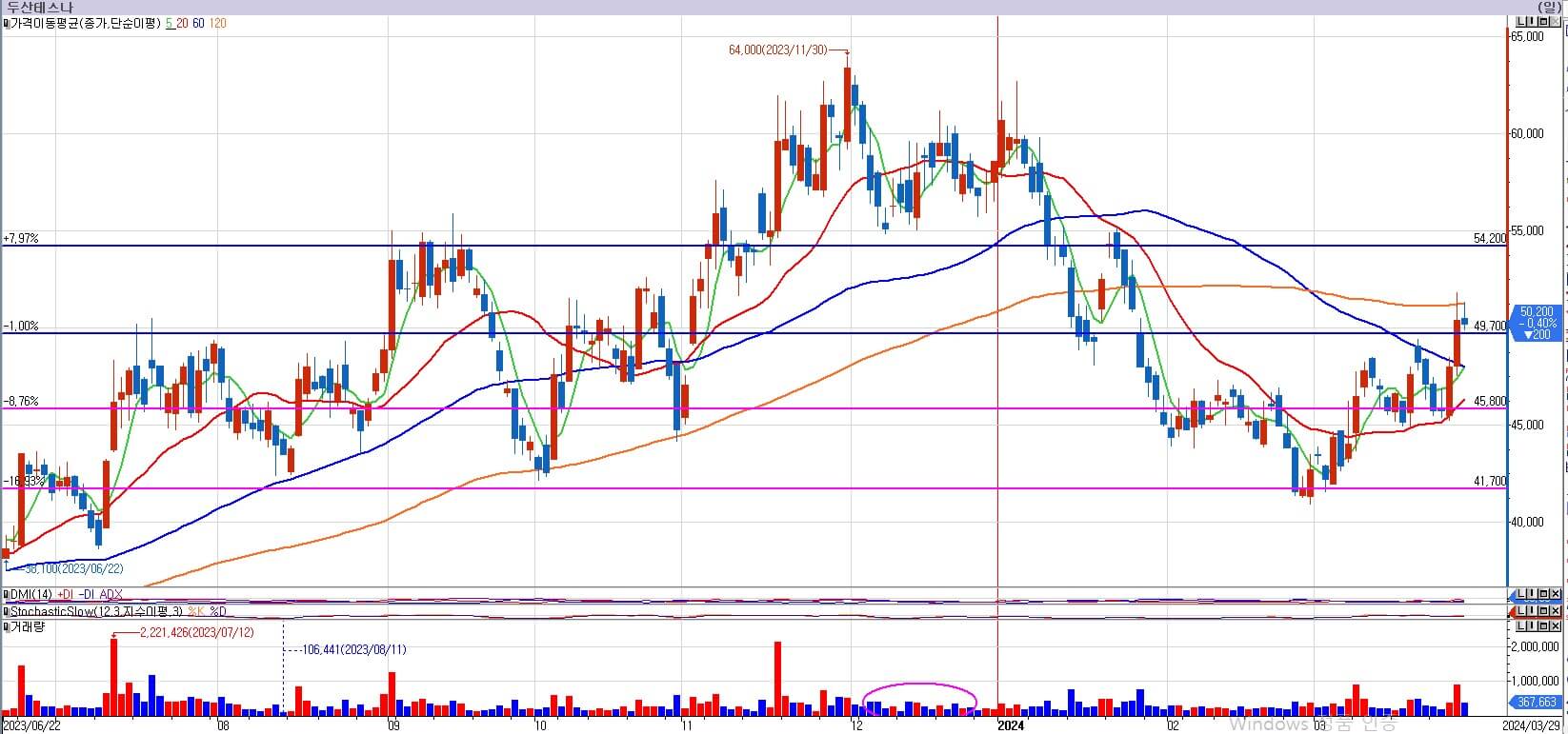This screenshot has width=1568, height=734.
Task: Close the StochasticSlow indicator panel
Action: click(1554, 610)
